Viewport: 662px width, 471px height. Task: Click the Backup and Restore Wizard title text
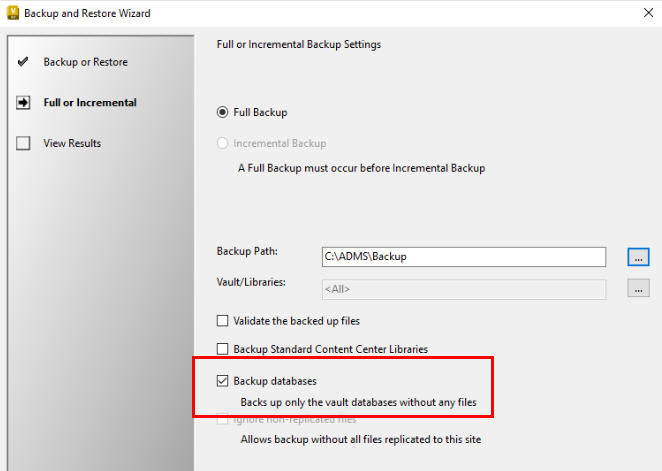(x=87, y=13)
